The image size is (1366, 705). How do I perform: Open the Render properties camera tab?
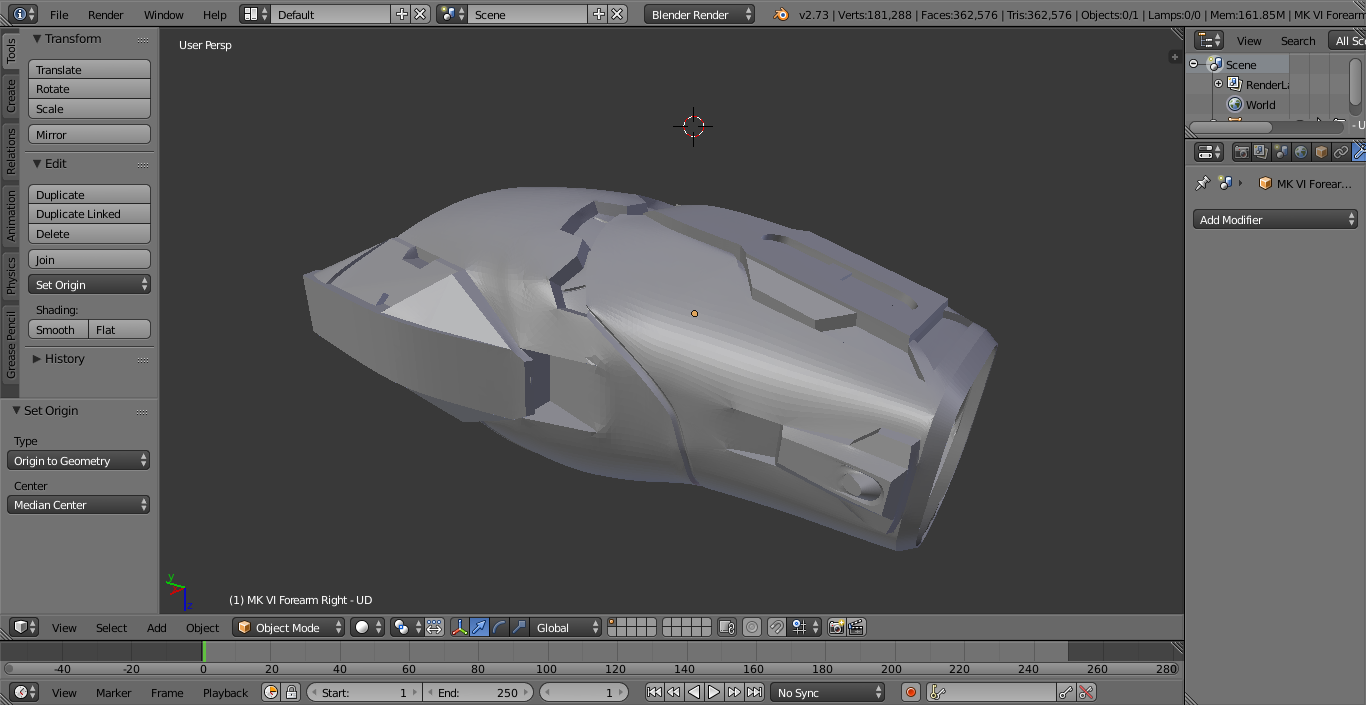coord(1241,152)
